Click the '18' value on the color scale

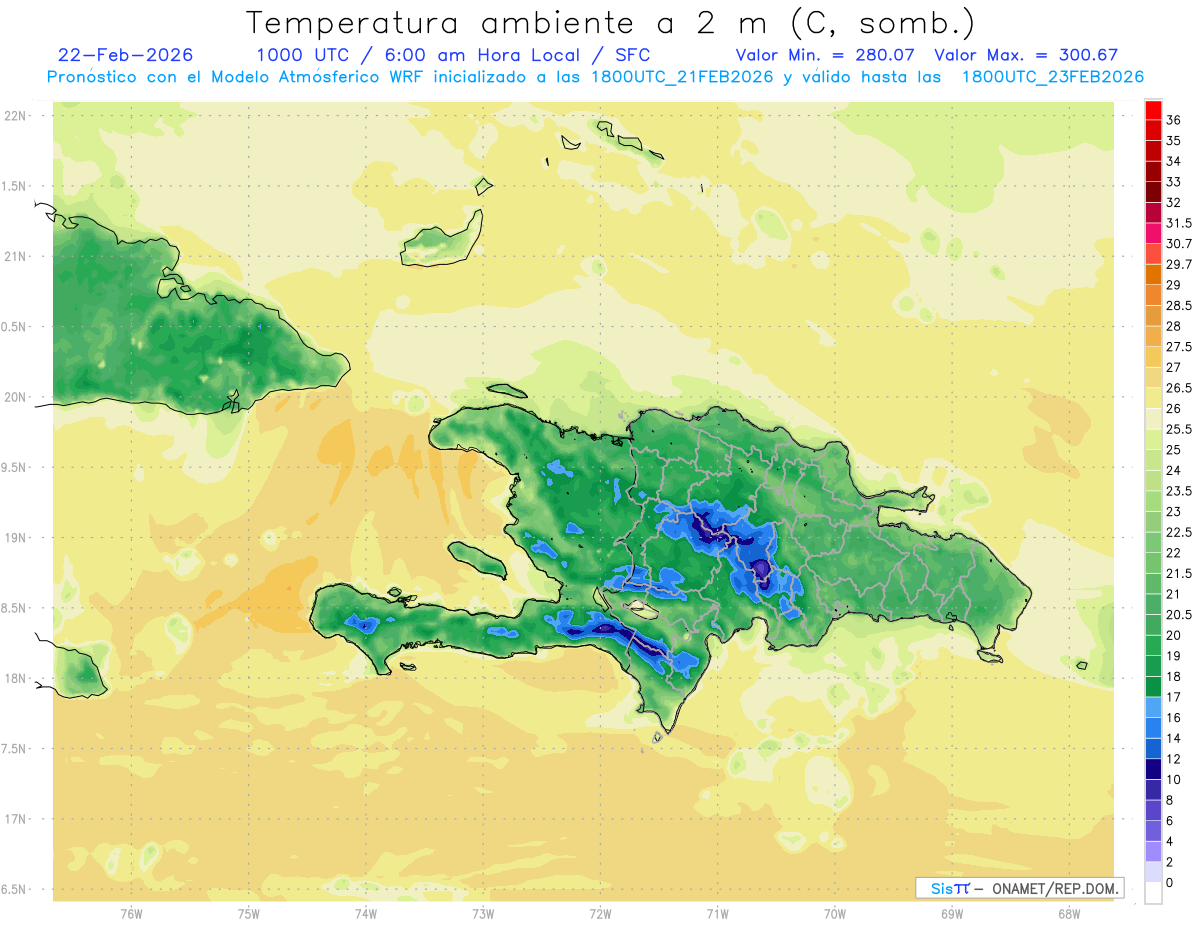pyautogui.click(x=1174, y=677)
